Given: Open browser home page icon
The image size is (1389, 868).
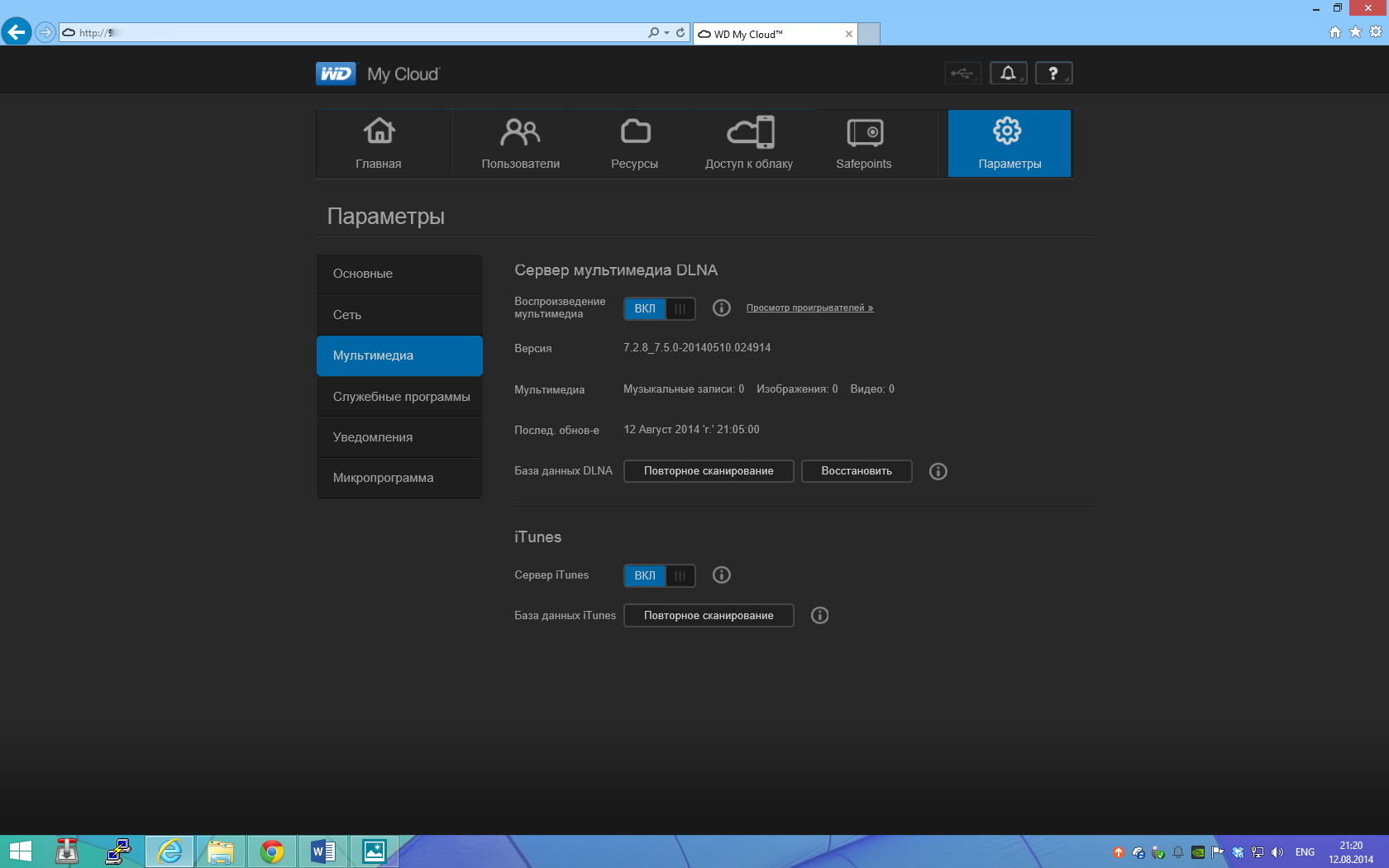Looking at the screenshot, I should 1334,32.
